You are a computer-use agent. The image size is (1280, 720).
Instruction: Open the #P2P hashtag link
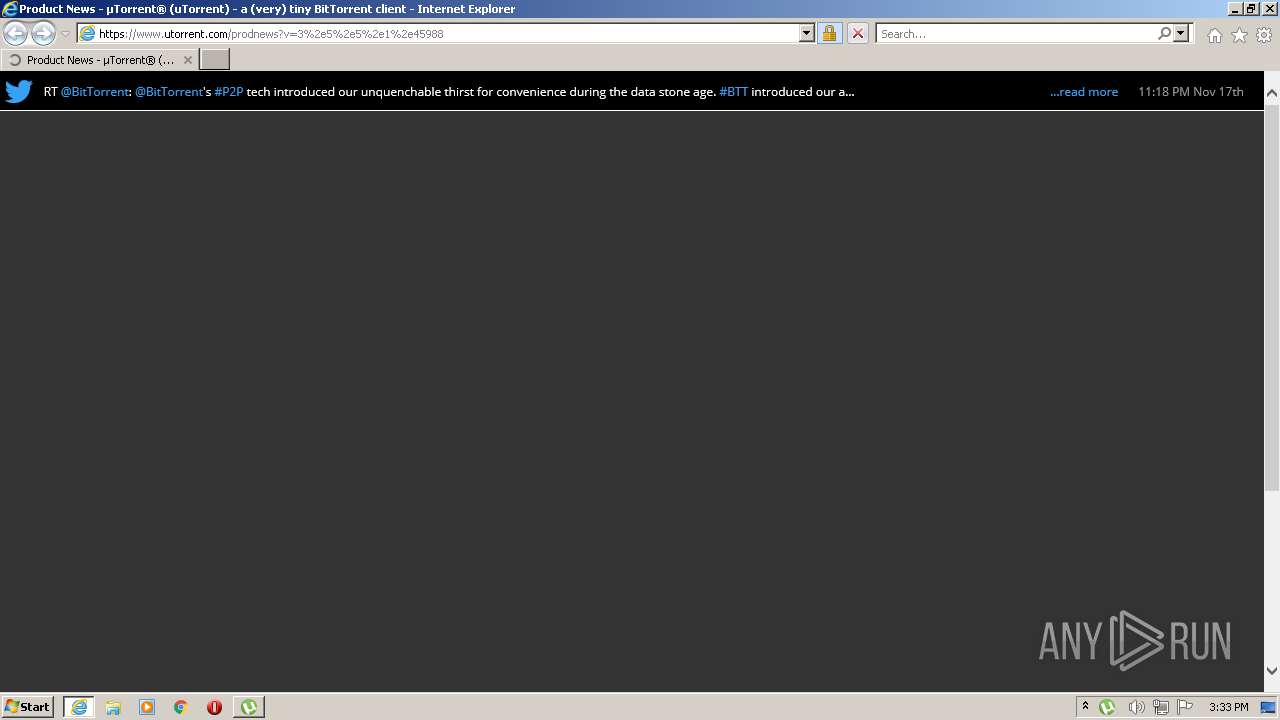pyautogui.click(x=229, y=92)
